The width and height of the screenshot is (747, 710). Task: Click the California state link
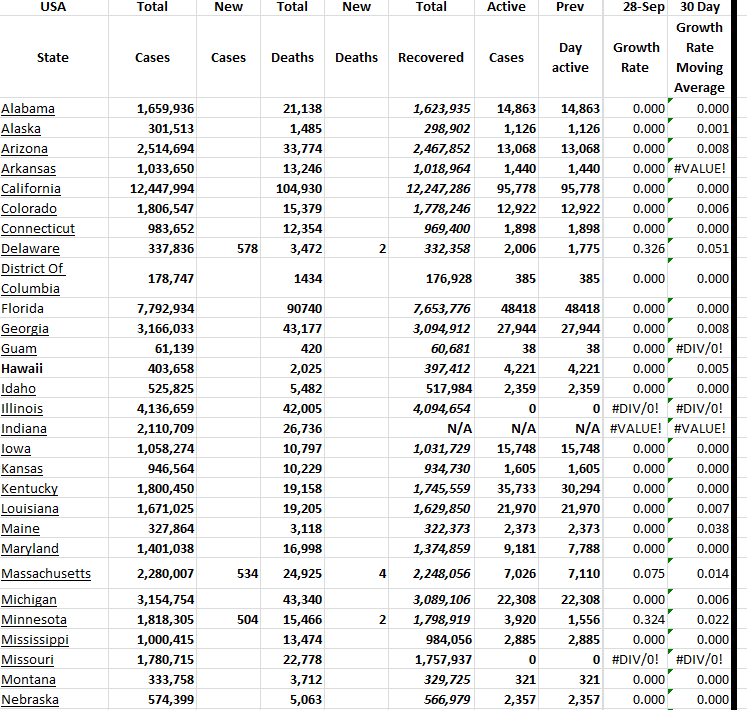point(31,188)
